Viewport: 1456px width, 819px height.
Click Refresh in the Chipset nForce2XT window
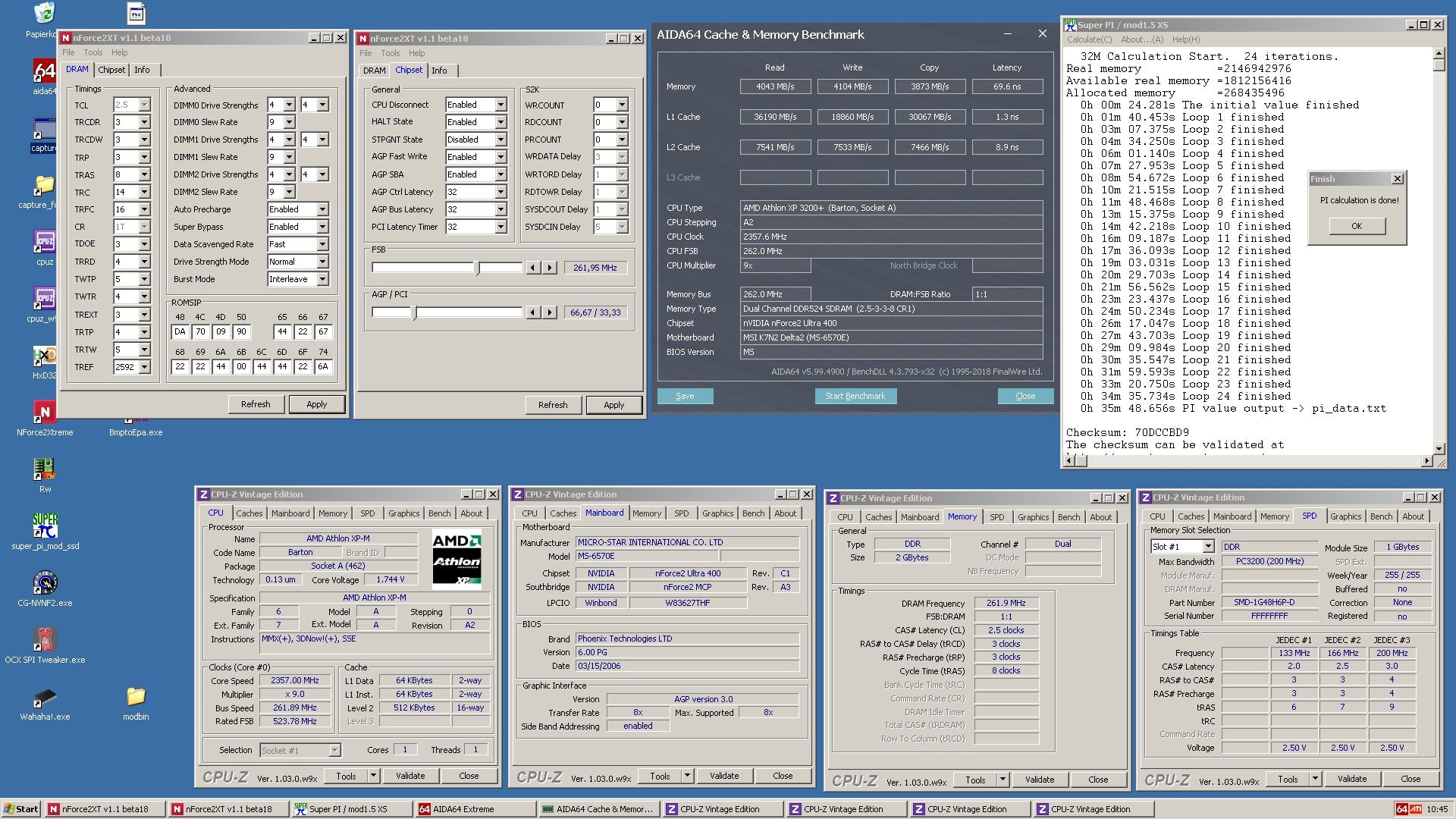coord(553,405)
